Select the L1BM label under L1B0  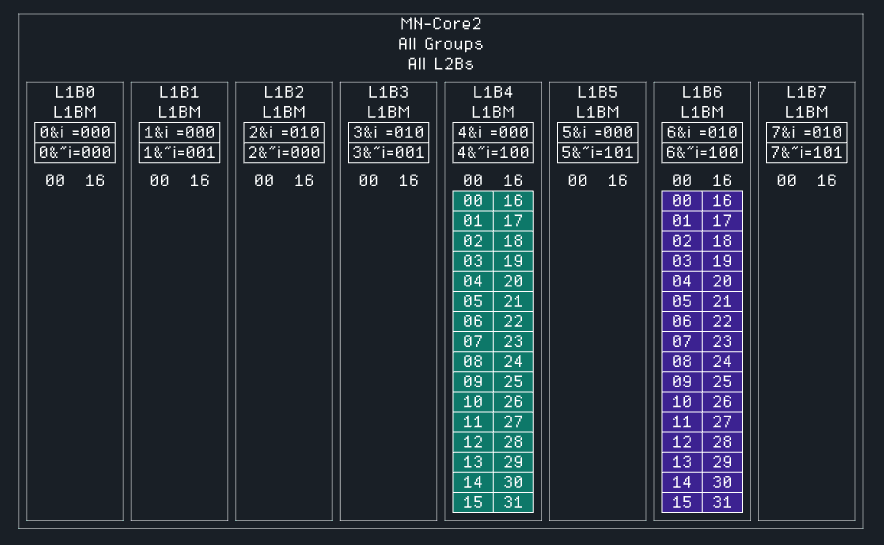pyautogui.click(x=75, y=112)
